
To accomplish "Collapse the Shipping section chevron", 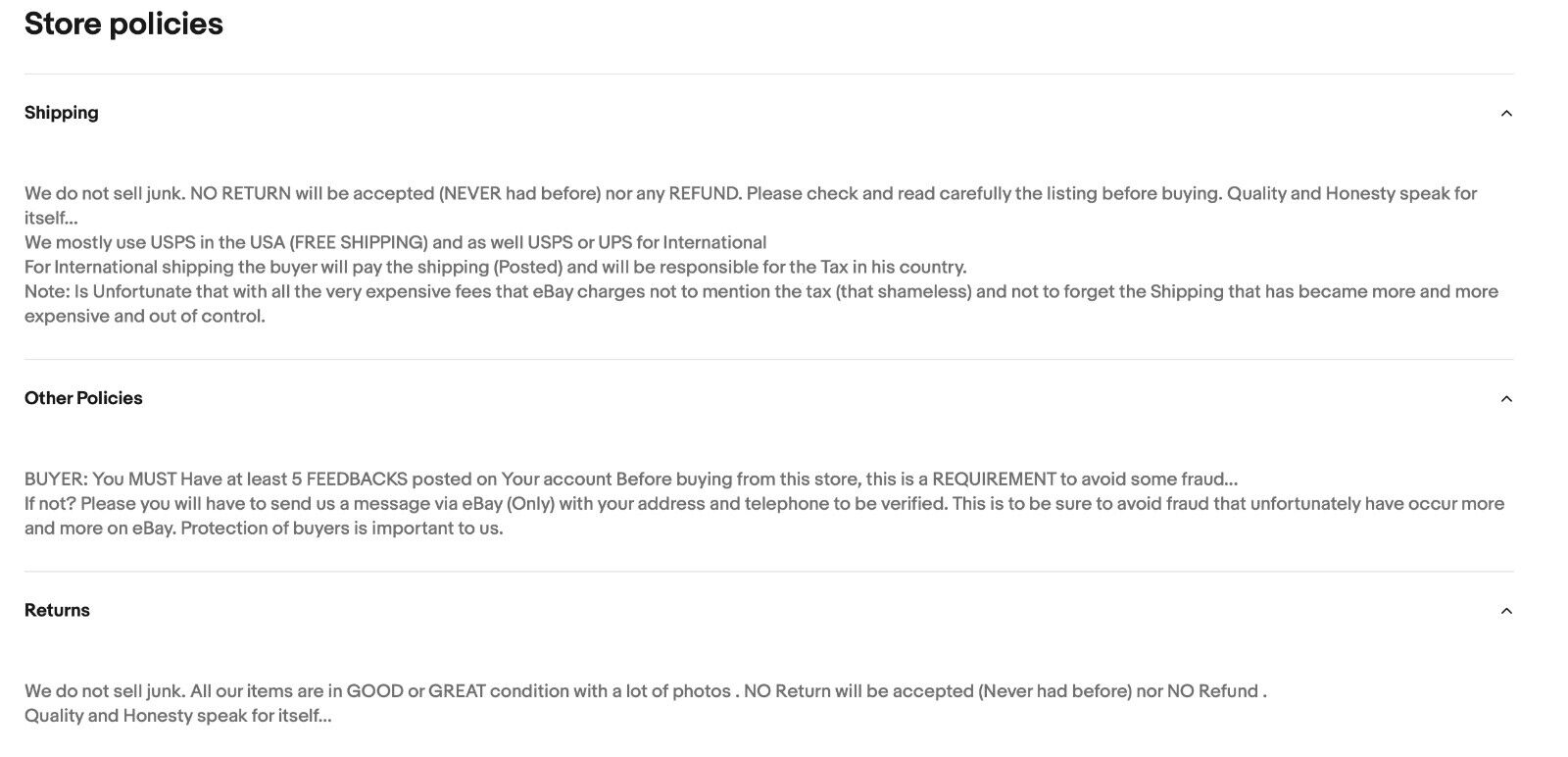I will point(1506,114).
